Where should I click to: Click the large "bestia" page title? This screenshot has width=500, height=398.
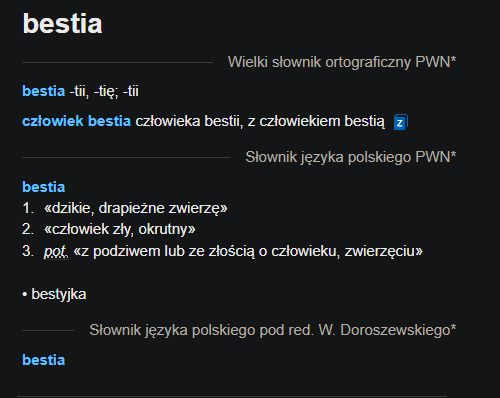click(62, 24)
